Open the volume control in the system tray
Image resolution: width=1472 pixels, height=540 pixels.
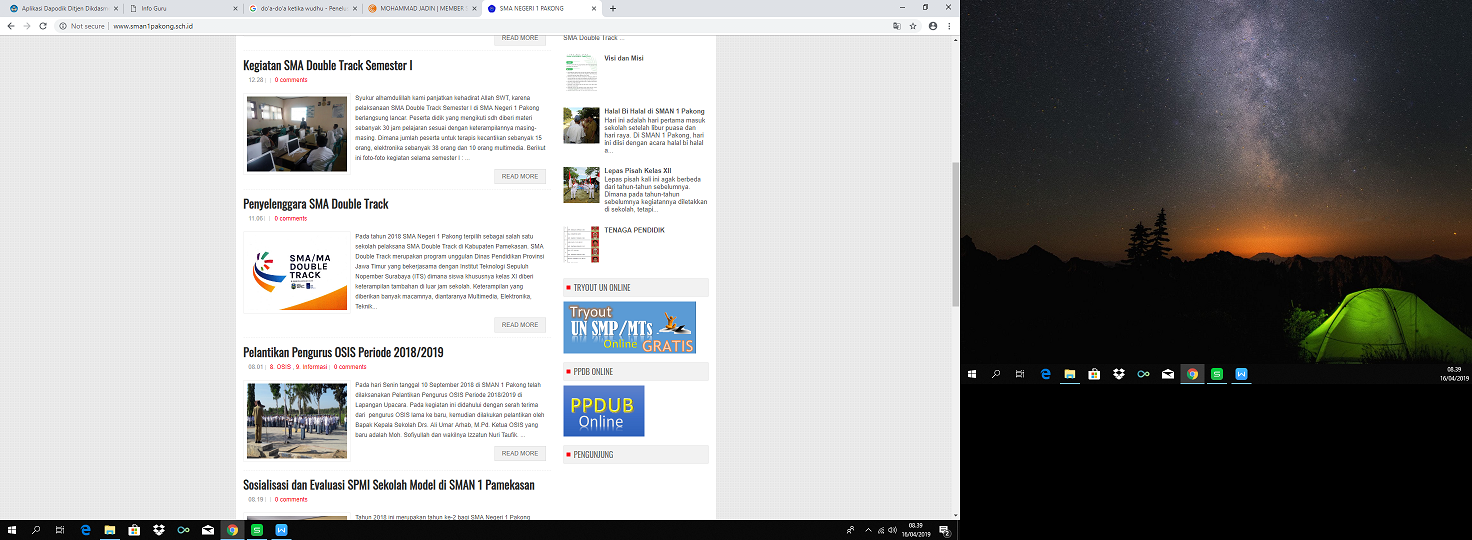891,530
